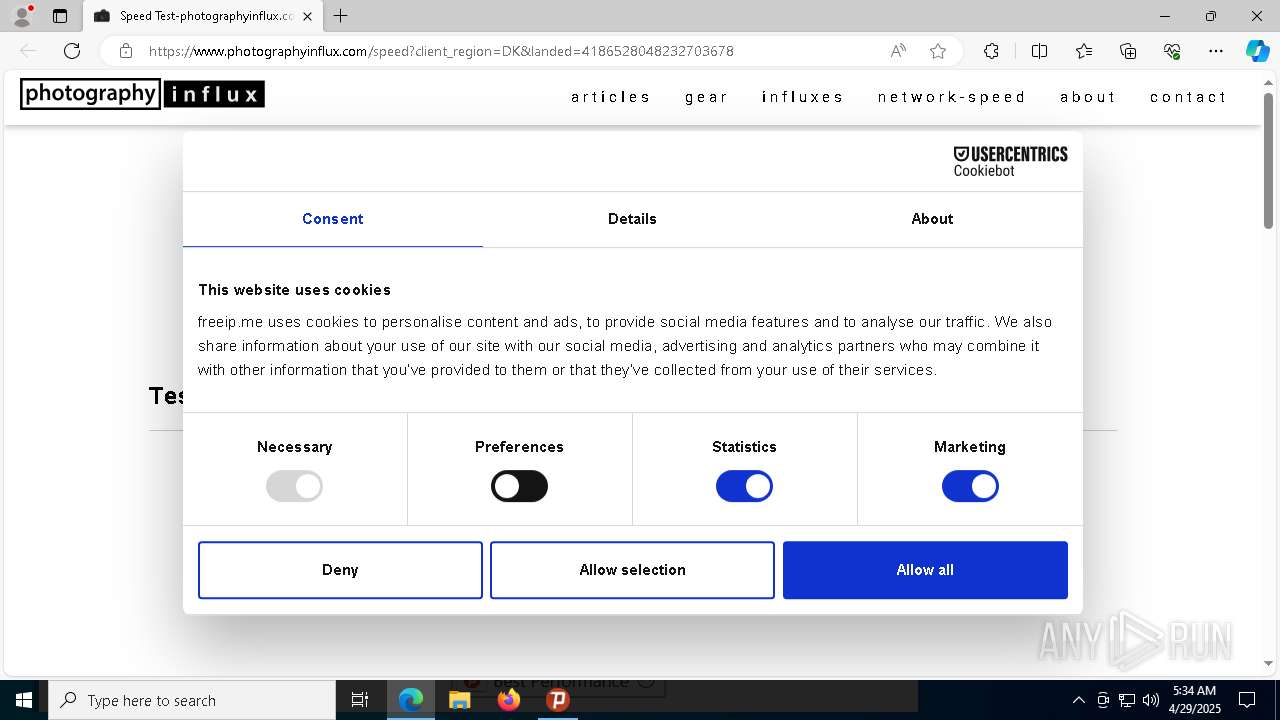Click the Deny button
This screenshot has width=1280, height=720.
click(x=340, y=570)
